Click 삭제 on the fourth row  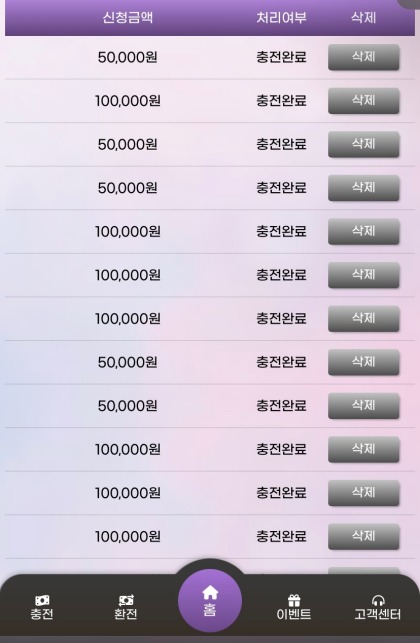point(363,188)
